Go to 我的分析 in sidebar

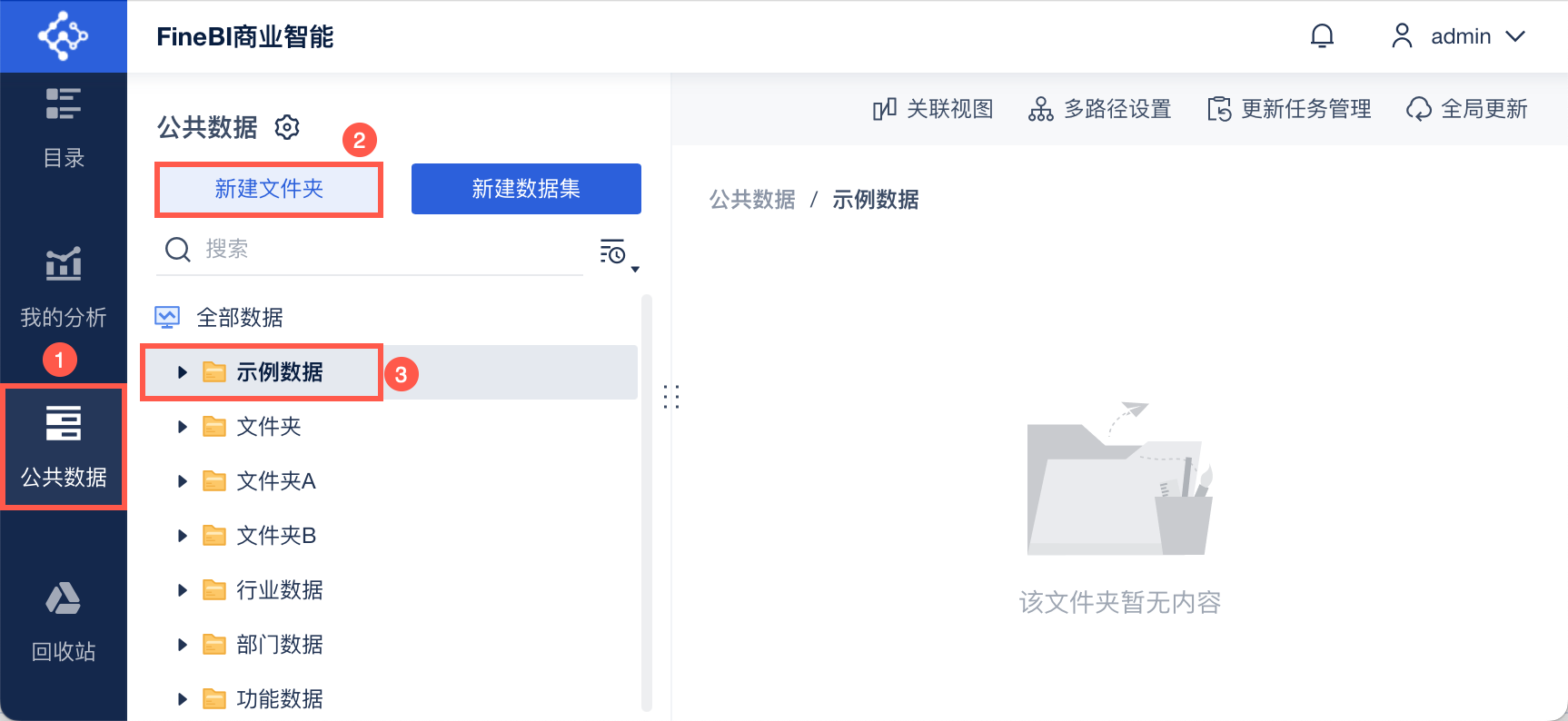pyautogui.click(x=64, y=286)
